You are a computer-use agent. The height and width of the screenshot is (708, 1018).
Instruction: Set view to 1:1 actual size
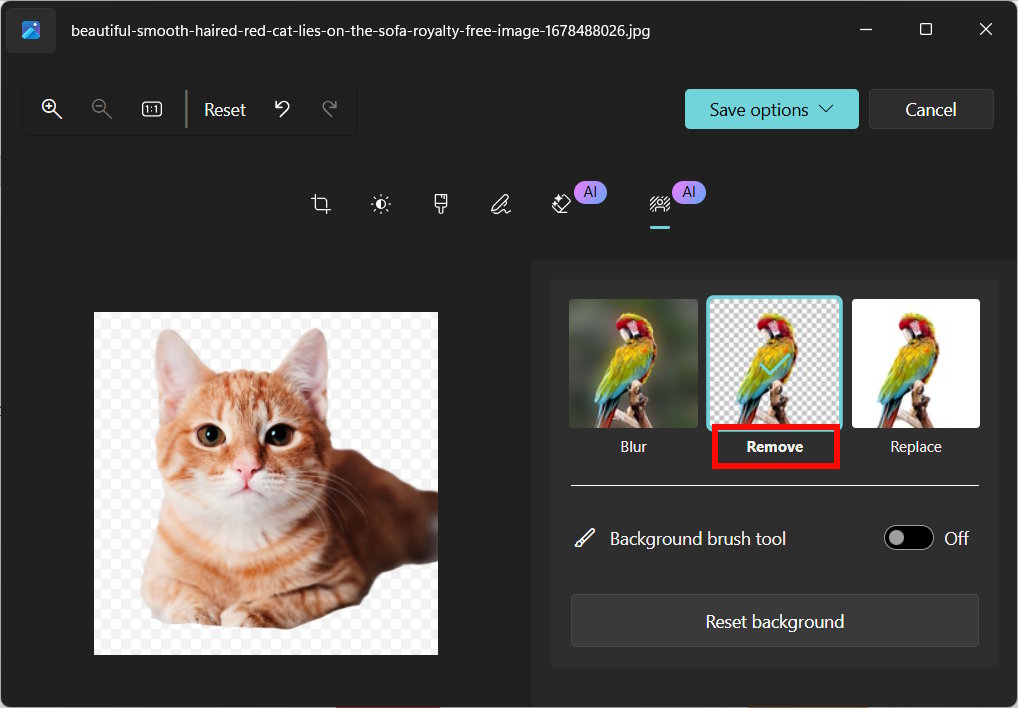click(151, 109)
